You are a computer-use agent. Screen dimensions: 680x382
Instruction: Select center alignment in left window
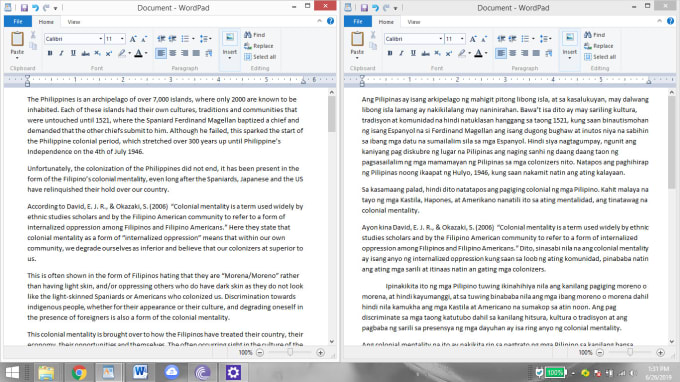tap(173, 53)
